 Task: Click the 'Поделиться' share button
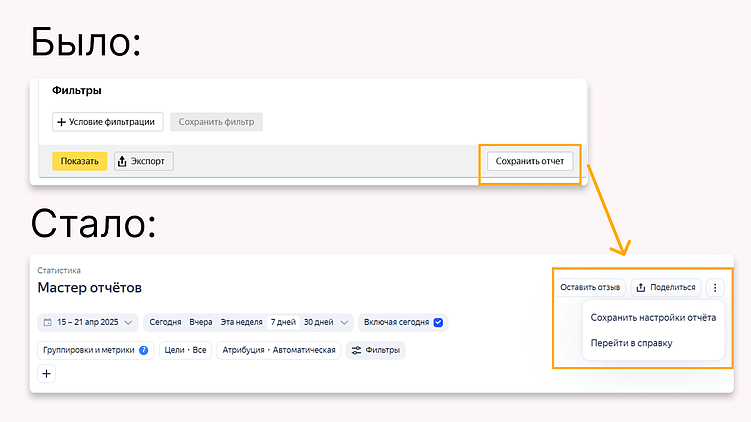pos(666,287)
